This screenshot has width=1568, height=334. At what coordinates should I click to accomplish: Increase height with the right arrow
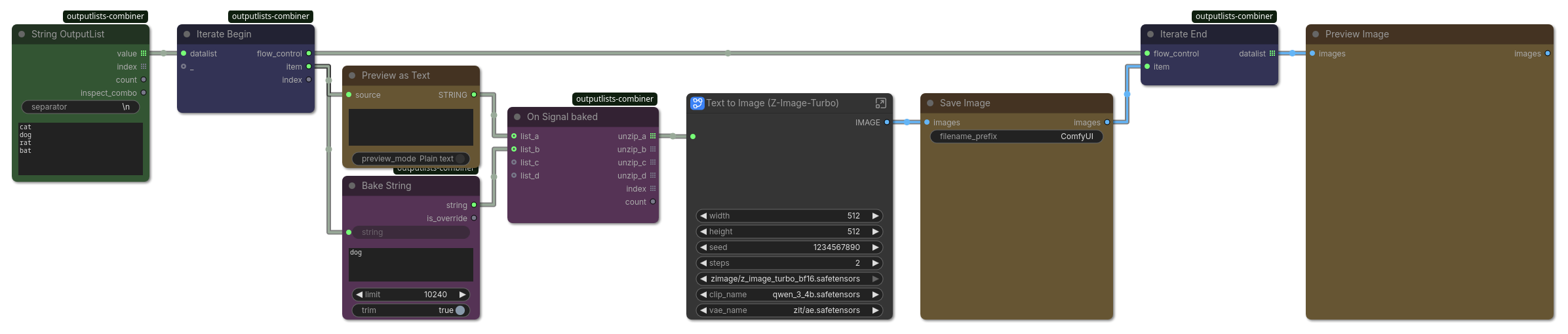coord(875,232)
